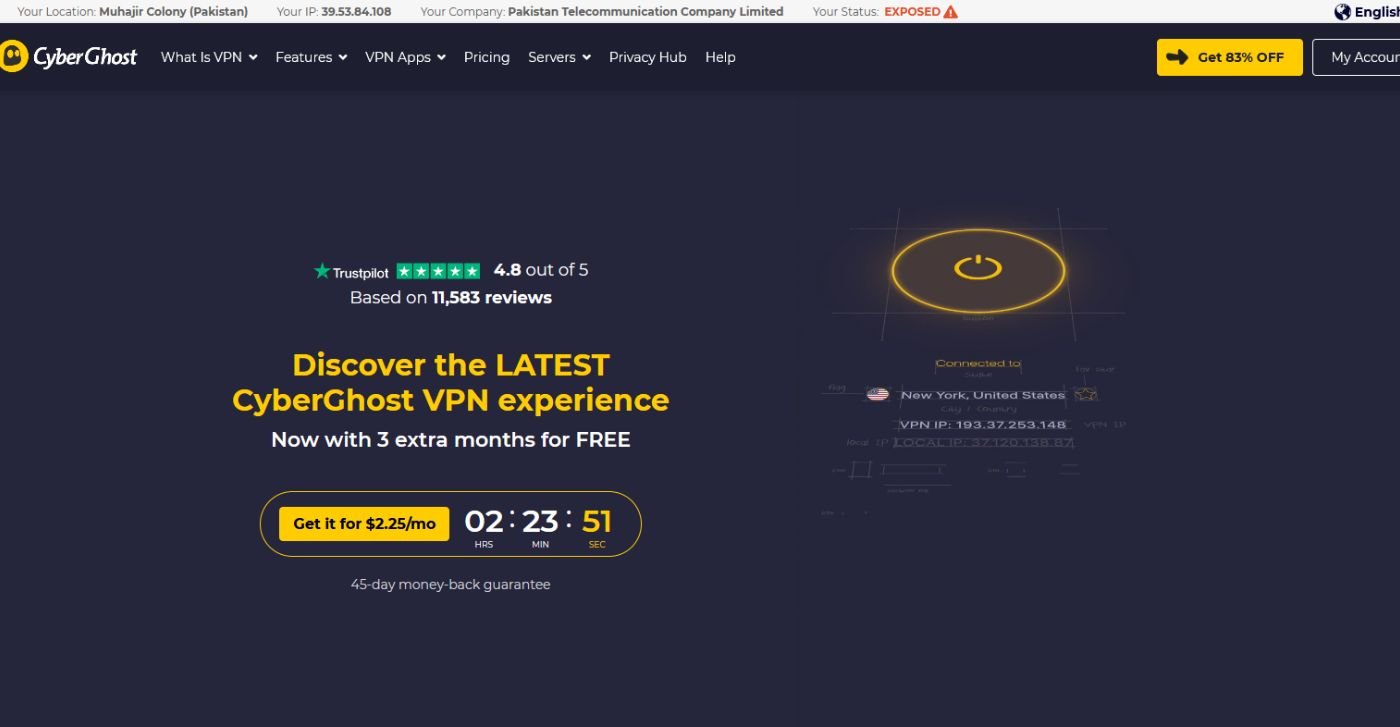This screenshot has width=1400, height=727.
Task: Click the countdown timer hours value
Action: pos(484,521)
